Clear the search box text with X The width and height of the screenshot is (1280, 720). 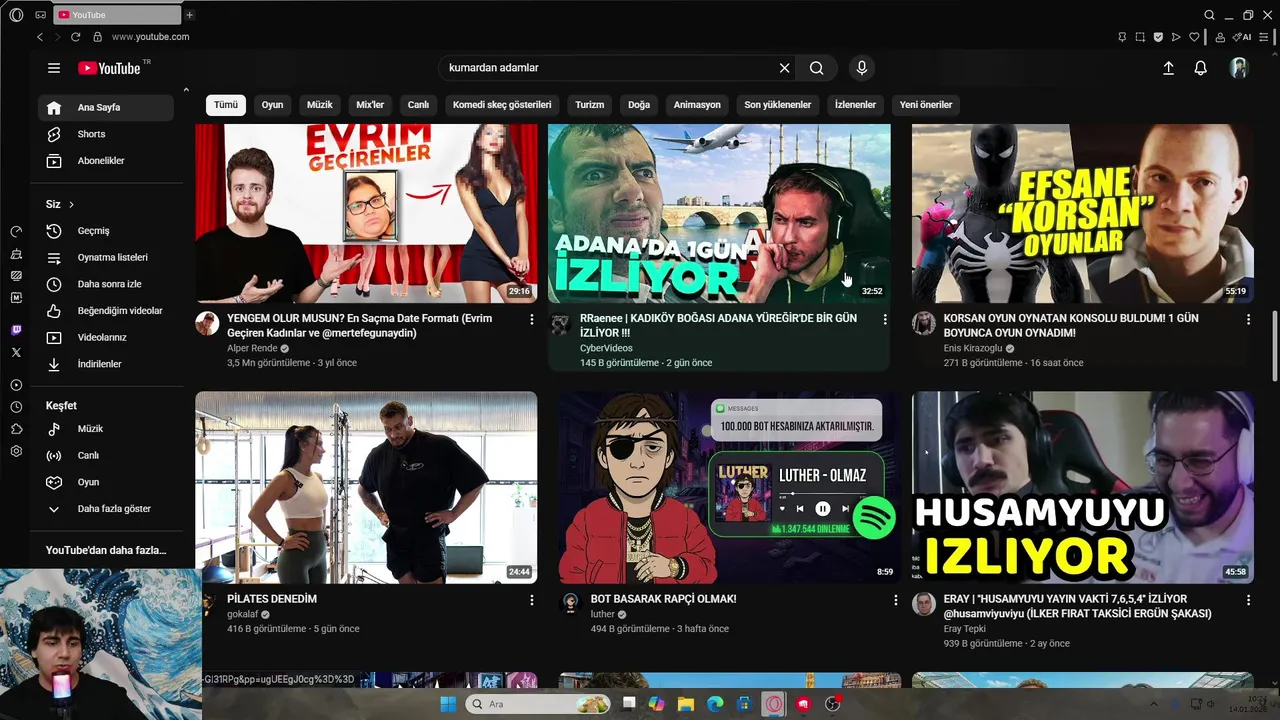[x=785, y=68]
